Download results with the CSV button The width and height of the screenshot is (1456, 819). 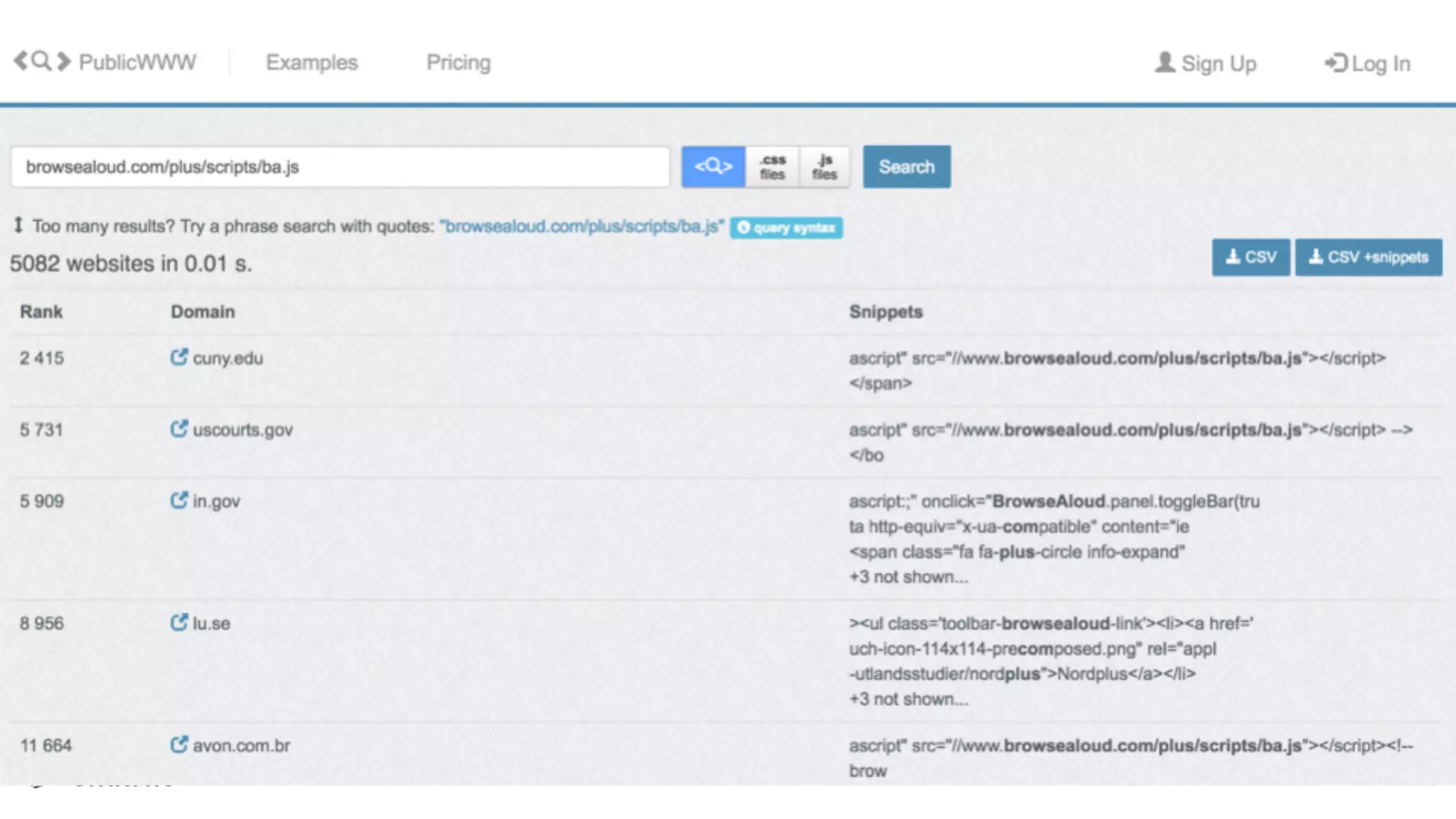[1251, 257]
